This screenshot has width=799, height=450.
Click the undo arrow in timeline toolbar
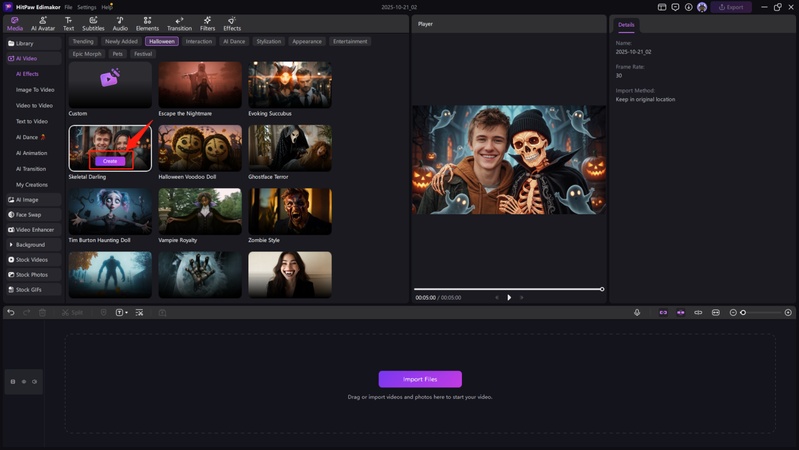(x=11, y=313)
